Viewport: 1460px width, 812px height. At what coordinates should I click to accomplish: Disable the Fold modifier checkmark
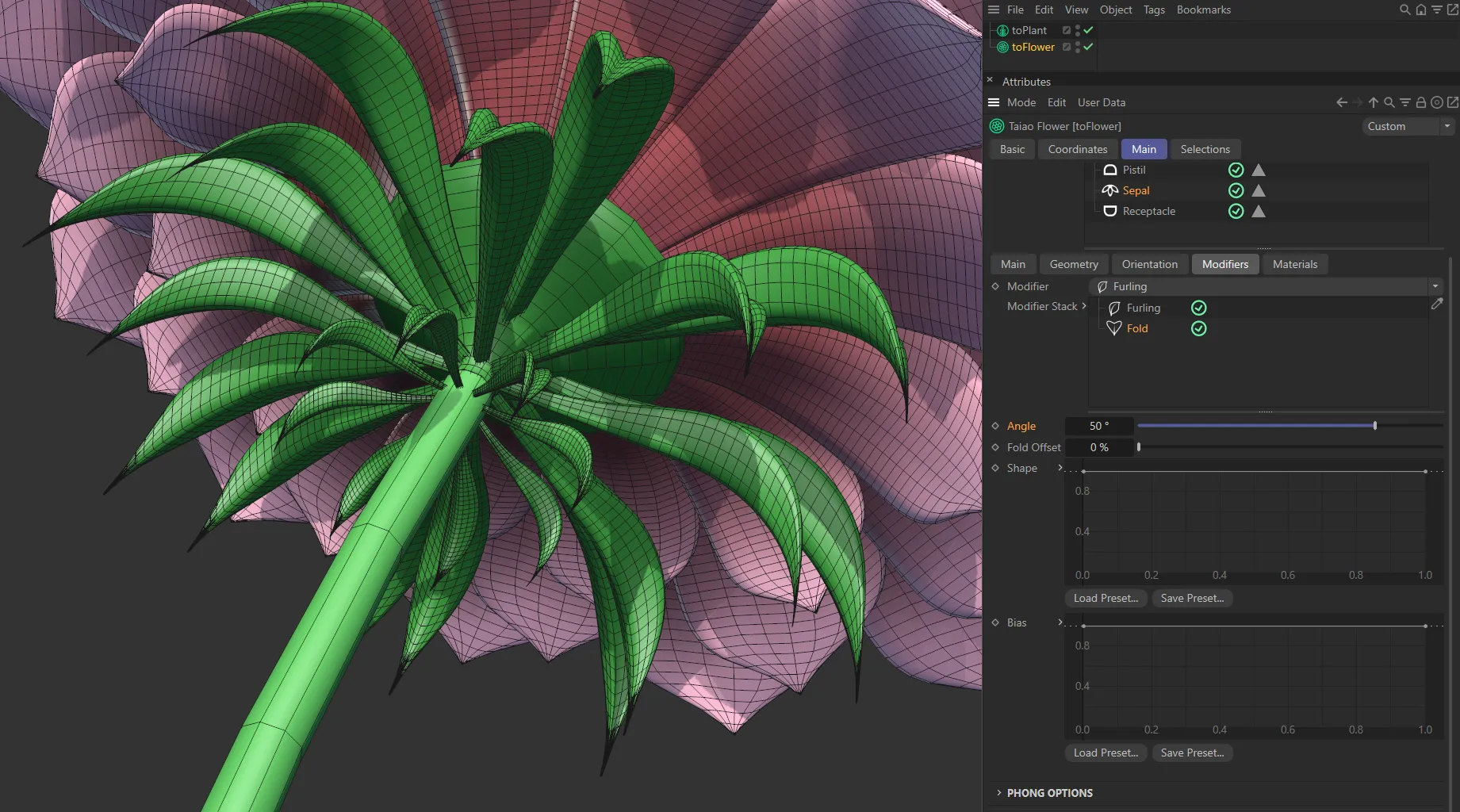(x=1198, y=328)
